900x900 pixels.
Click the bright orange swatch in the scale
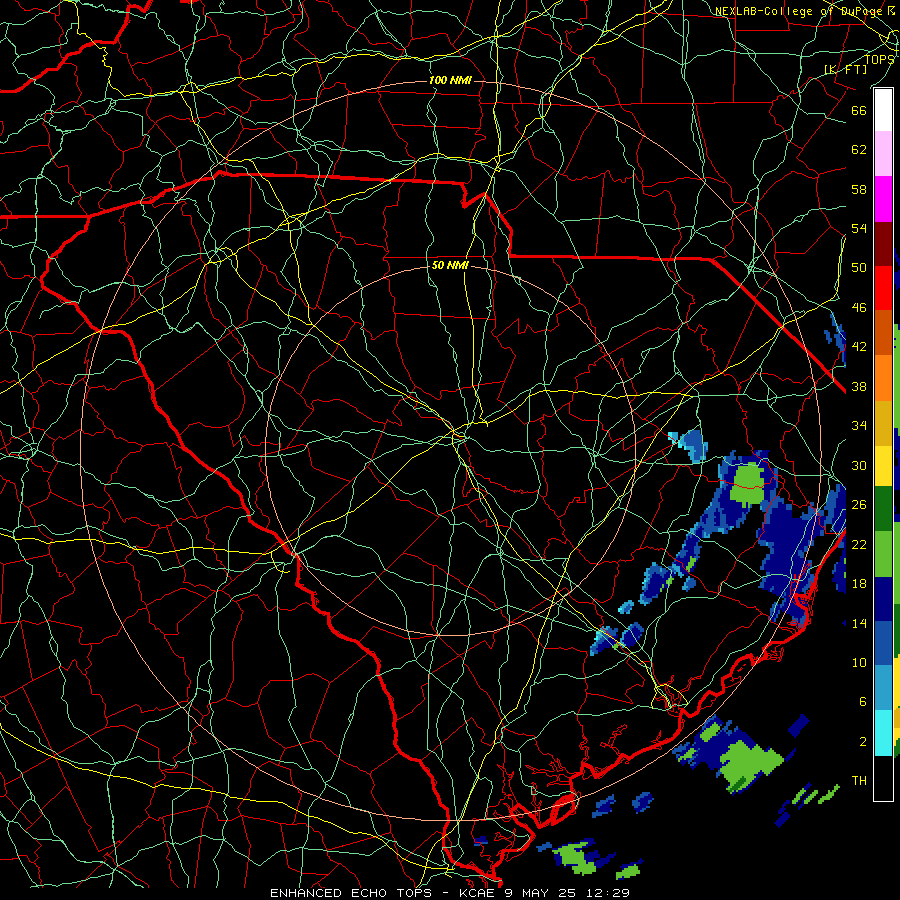click(x=883, y=378)
